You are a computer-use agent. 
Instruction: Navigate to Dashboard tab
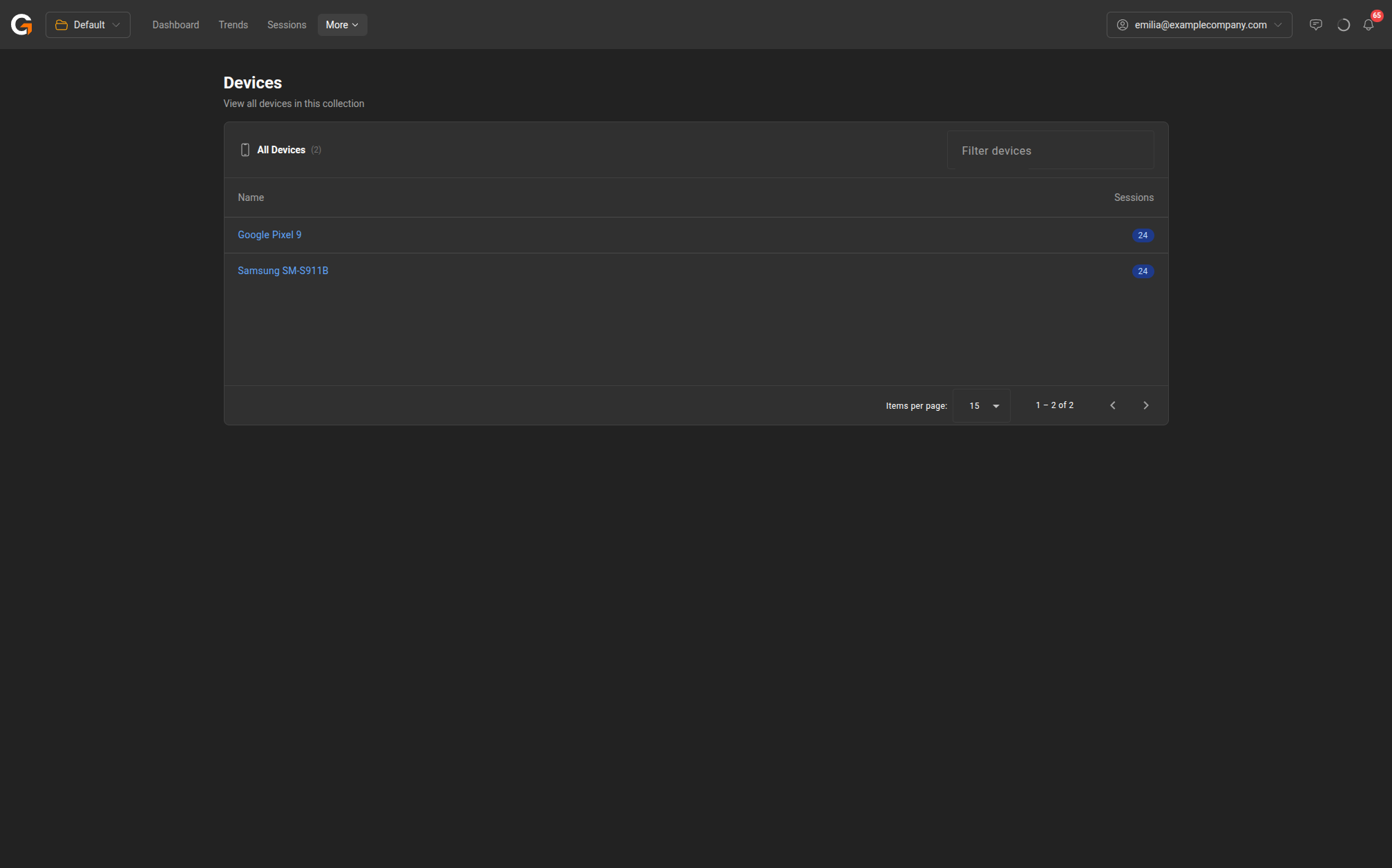175,25
